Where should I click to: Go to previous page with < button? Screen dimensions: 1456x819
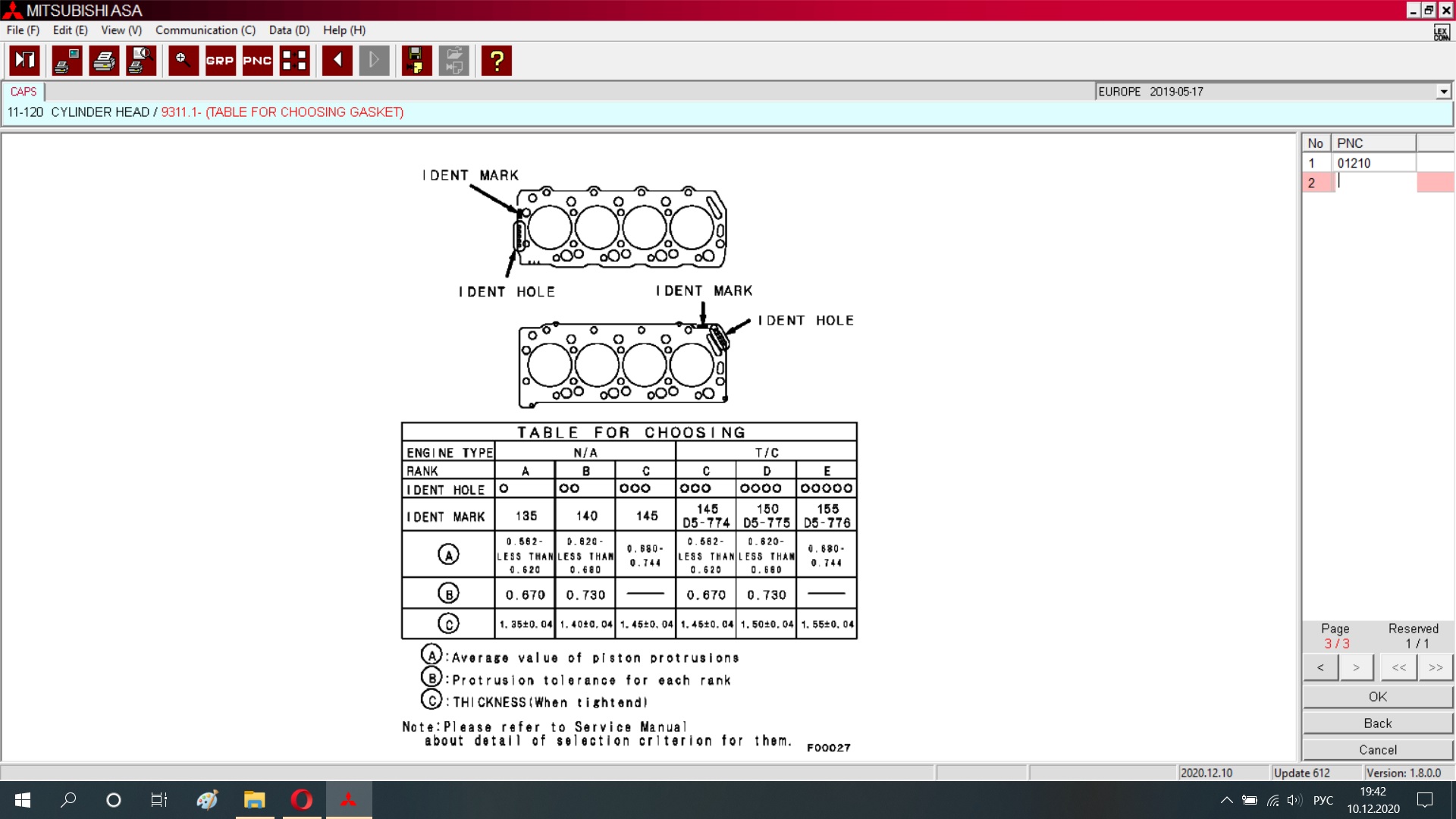point(1320,667)
